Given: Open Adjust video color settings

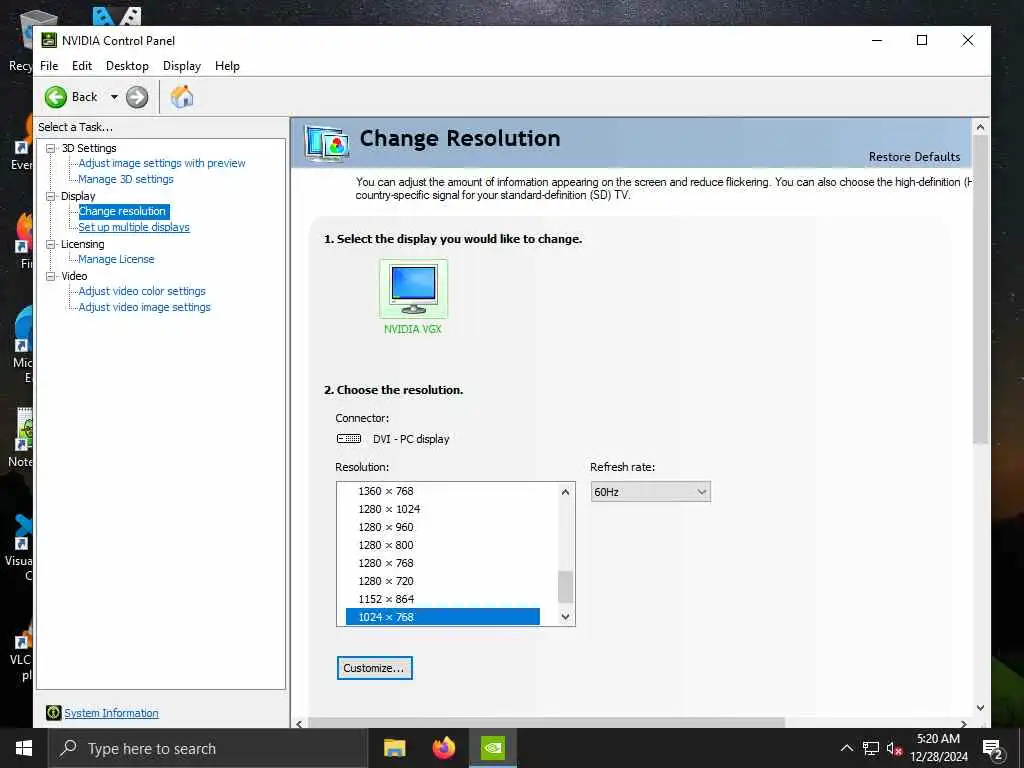Looking at the screenshot, I should pyautogui.click(x=142, y=291).
